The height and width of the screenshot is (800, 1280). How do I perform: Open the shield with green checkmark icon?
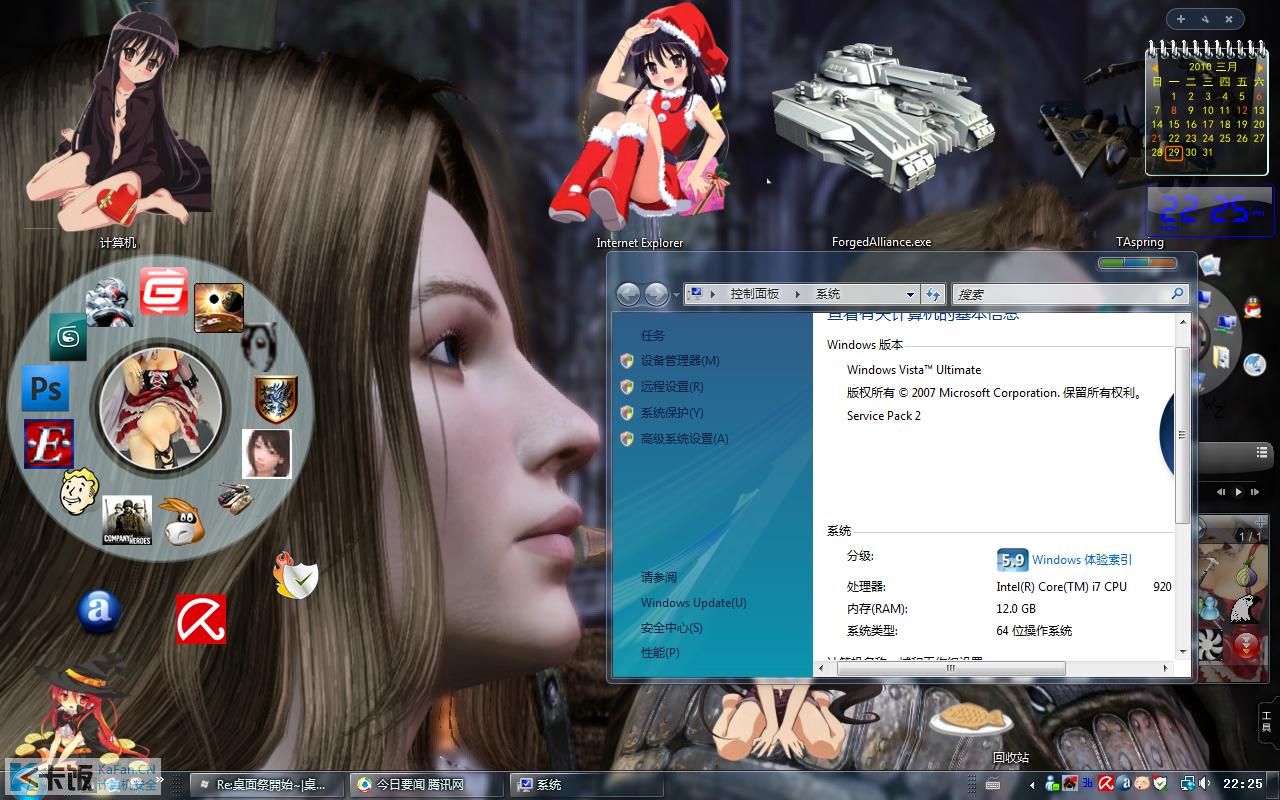point(295,575)
